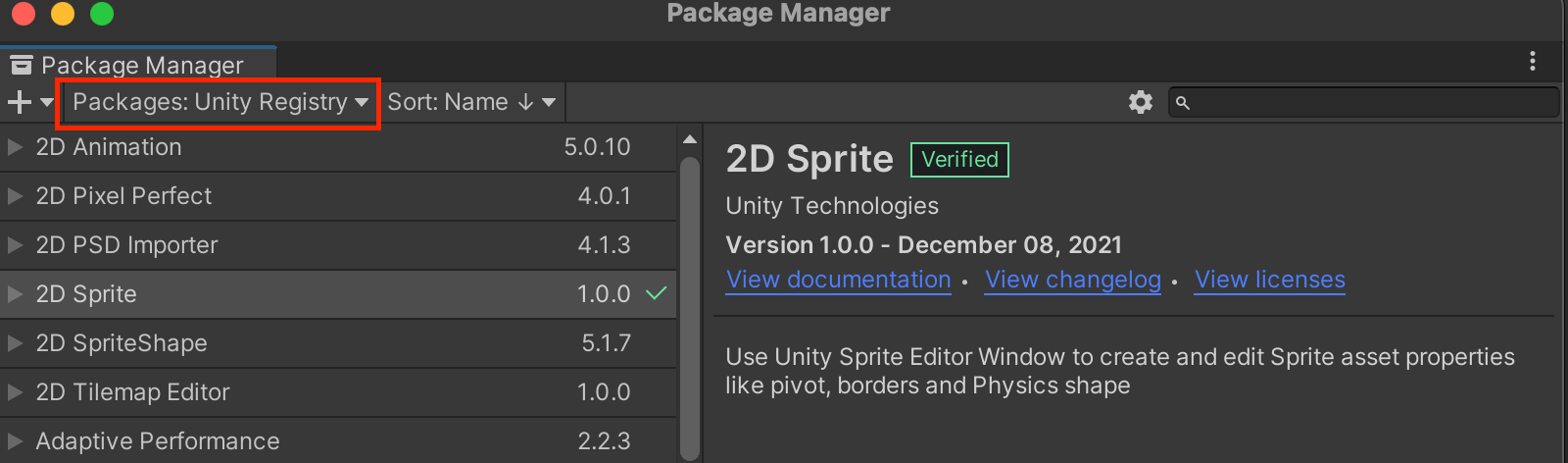Open the View documentation link
Viewport: 1568px width, 463px height.
(x=839, y=280)
